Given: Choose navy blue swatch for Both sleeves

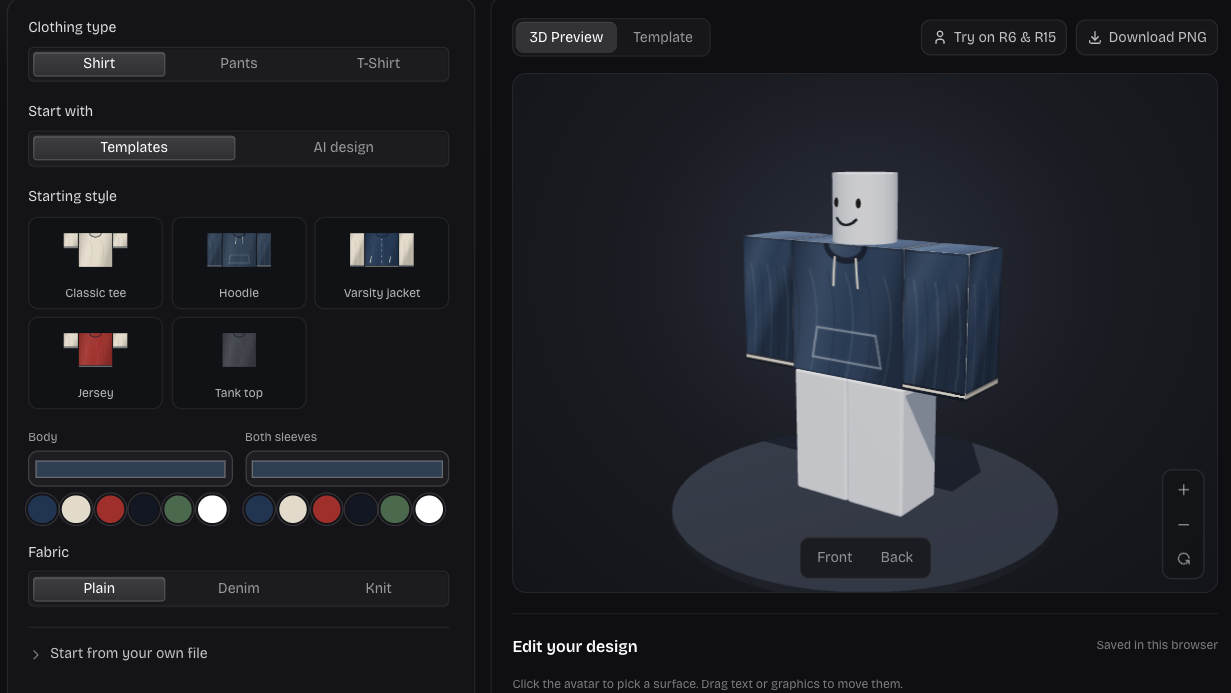Looking at the screenshot, I should pos(259,509).
